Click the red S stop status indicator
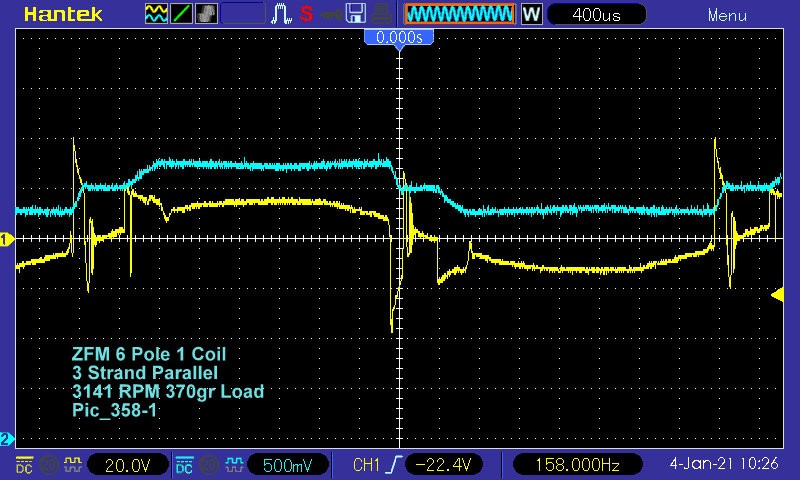Image resolution: width=800 pixels, height=480 pixels. 306,14
